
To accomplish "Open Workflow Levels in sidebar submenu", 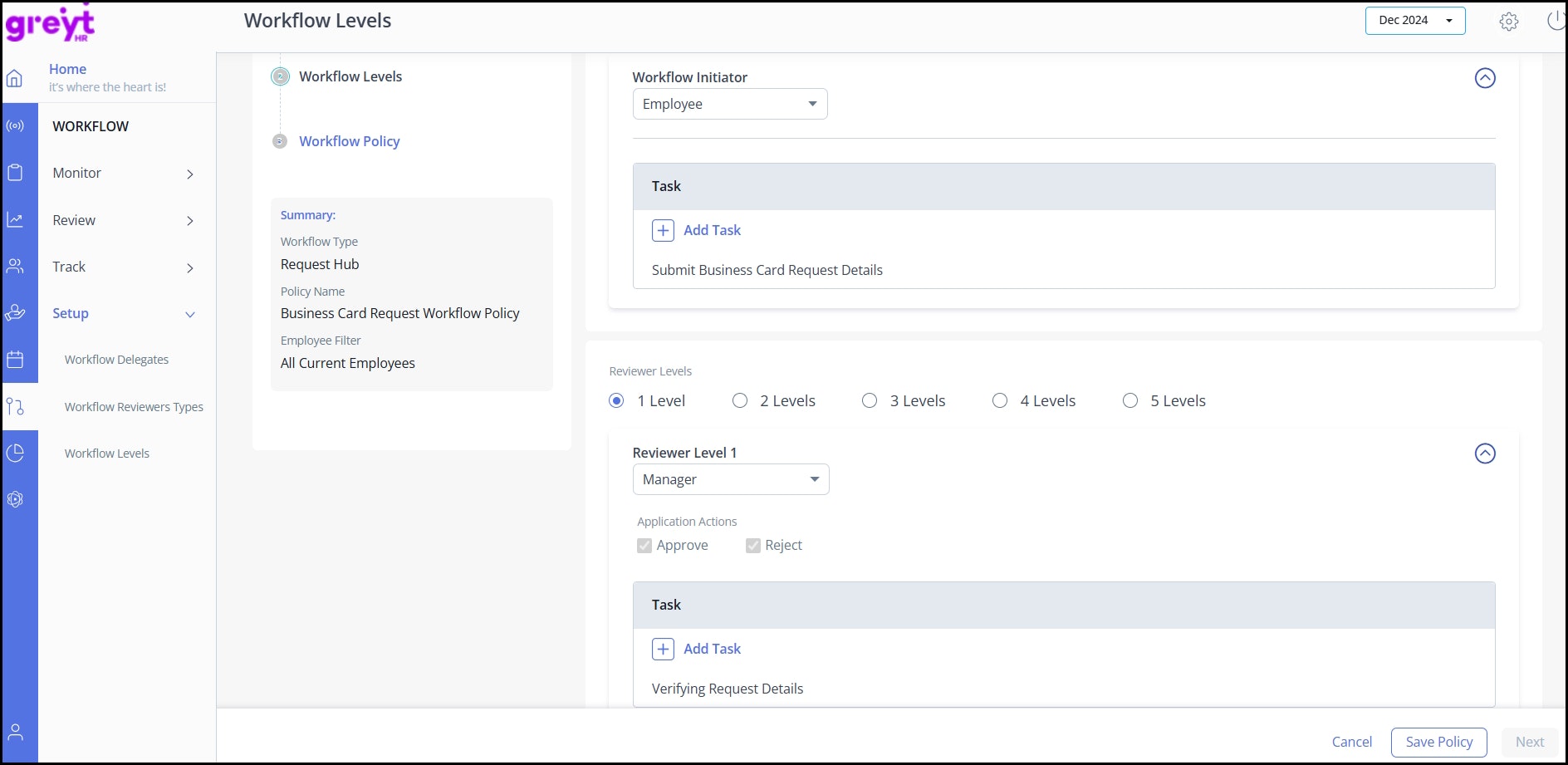I will [x=107, y=454].
